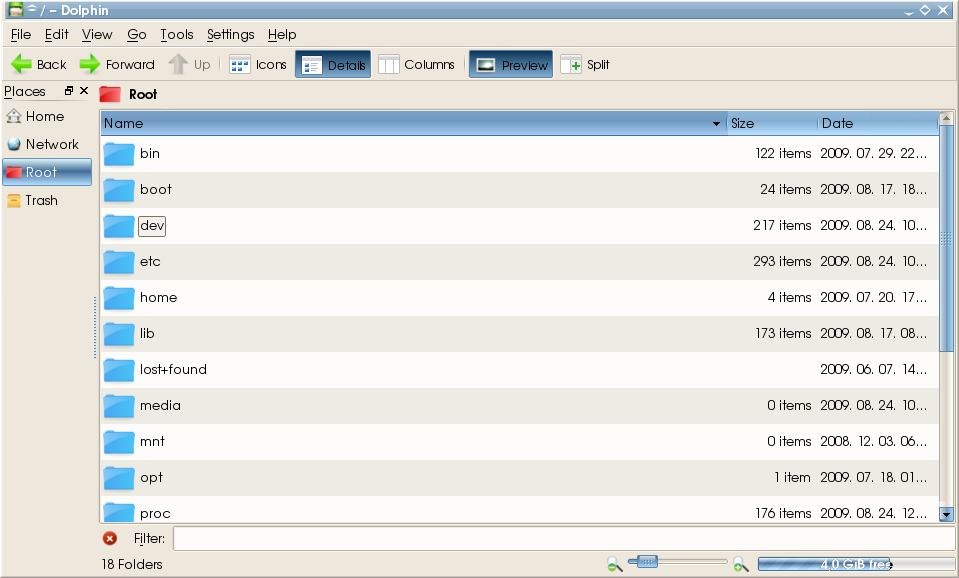This screenshot has width=959, height=578.
Task: Click the scroll down arrow of file list
Action: coord(946,514)
